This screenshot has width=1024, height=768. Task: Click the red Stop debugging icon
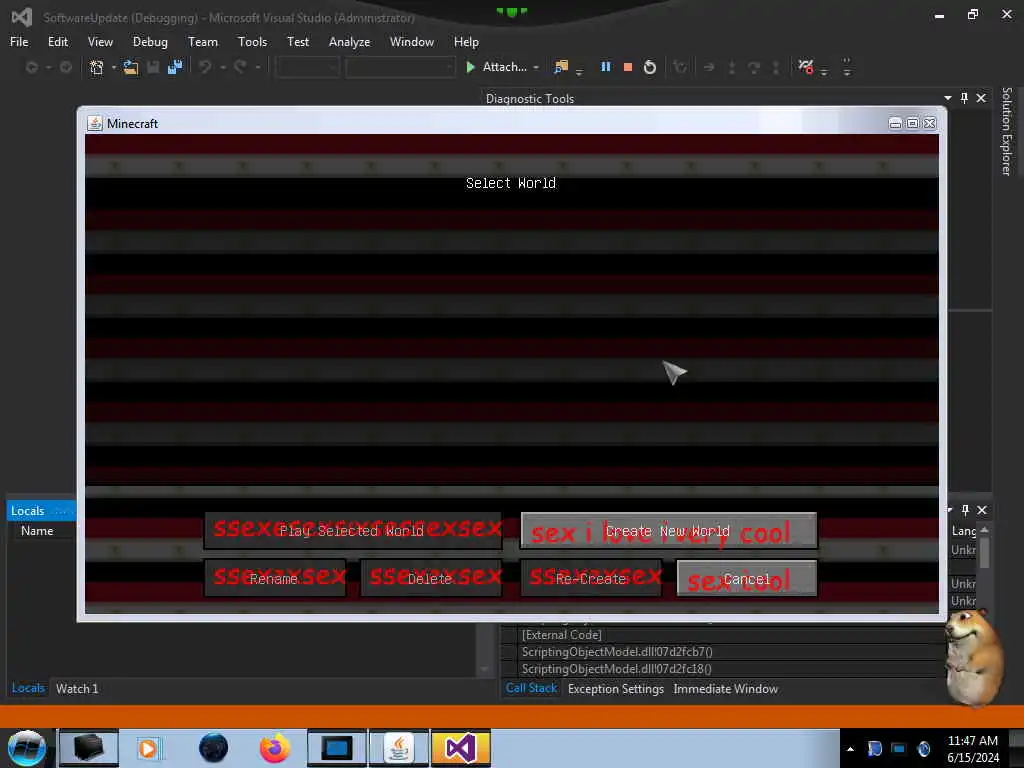coord(628,67)
